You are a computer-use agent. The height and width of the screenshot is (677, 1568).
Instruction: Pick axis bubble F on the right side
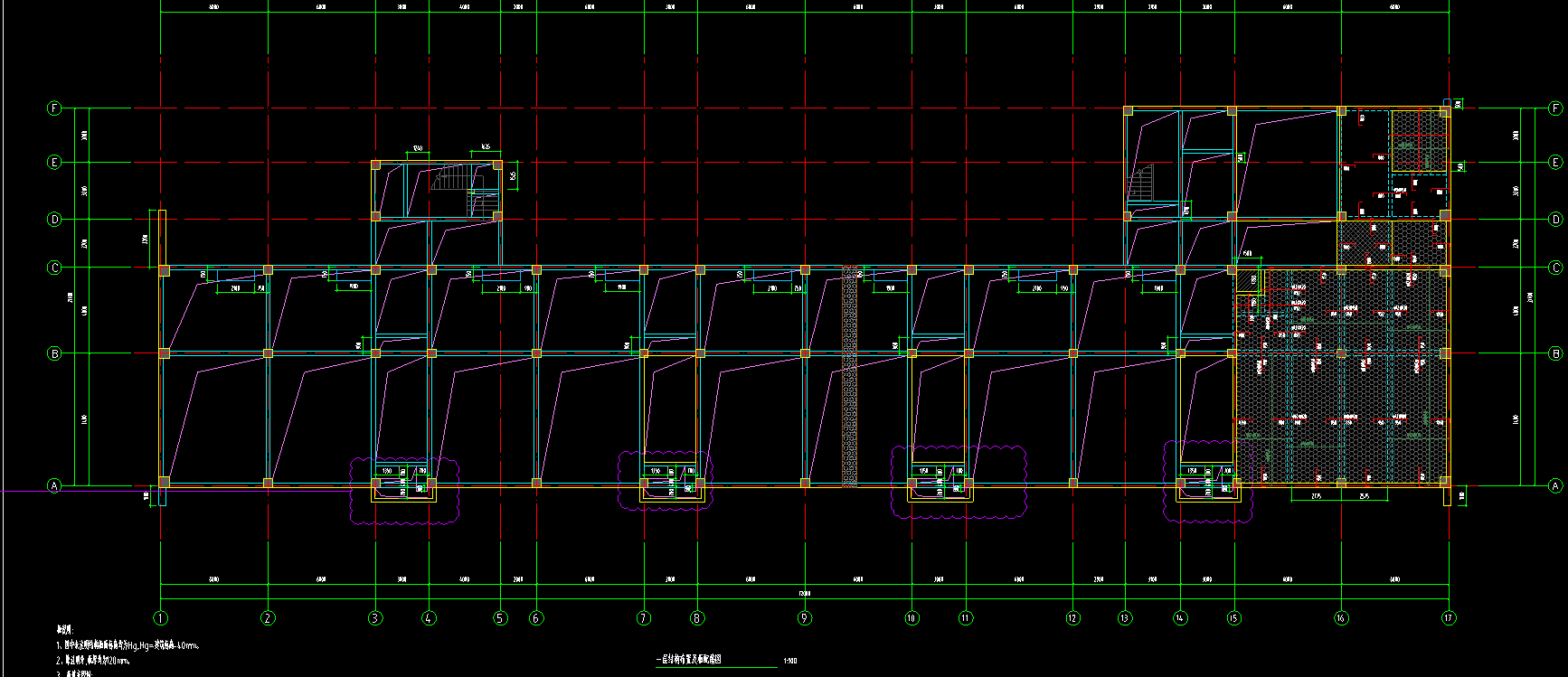coord(1556,108)
